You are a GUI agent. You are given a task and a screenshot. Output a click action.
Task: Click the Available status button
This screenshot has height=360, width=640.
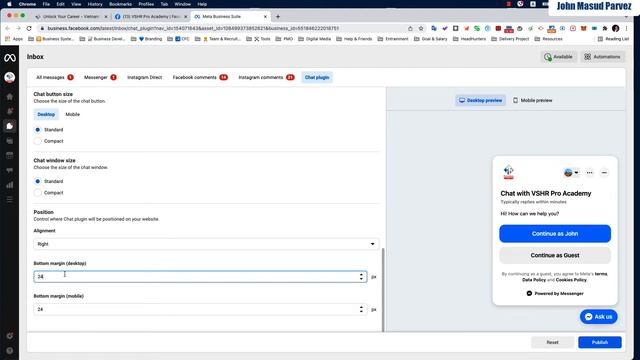pos(558,57)
